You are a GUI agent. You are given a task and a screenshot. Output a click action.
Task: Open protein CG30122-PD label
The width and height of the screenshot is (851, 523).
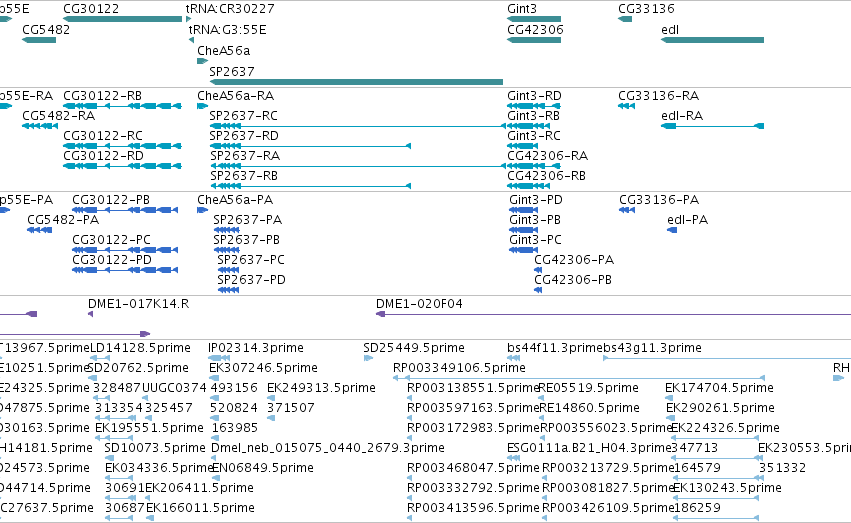pos(112,260)
